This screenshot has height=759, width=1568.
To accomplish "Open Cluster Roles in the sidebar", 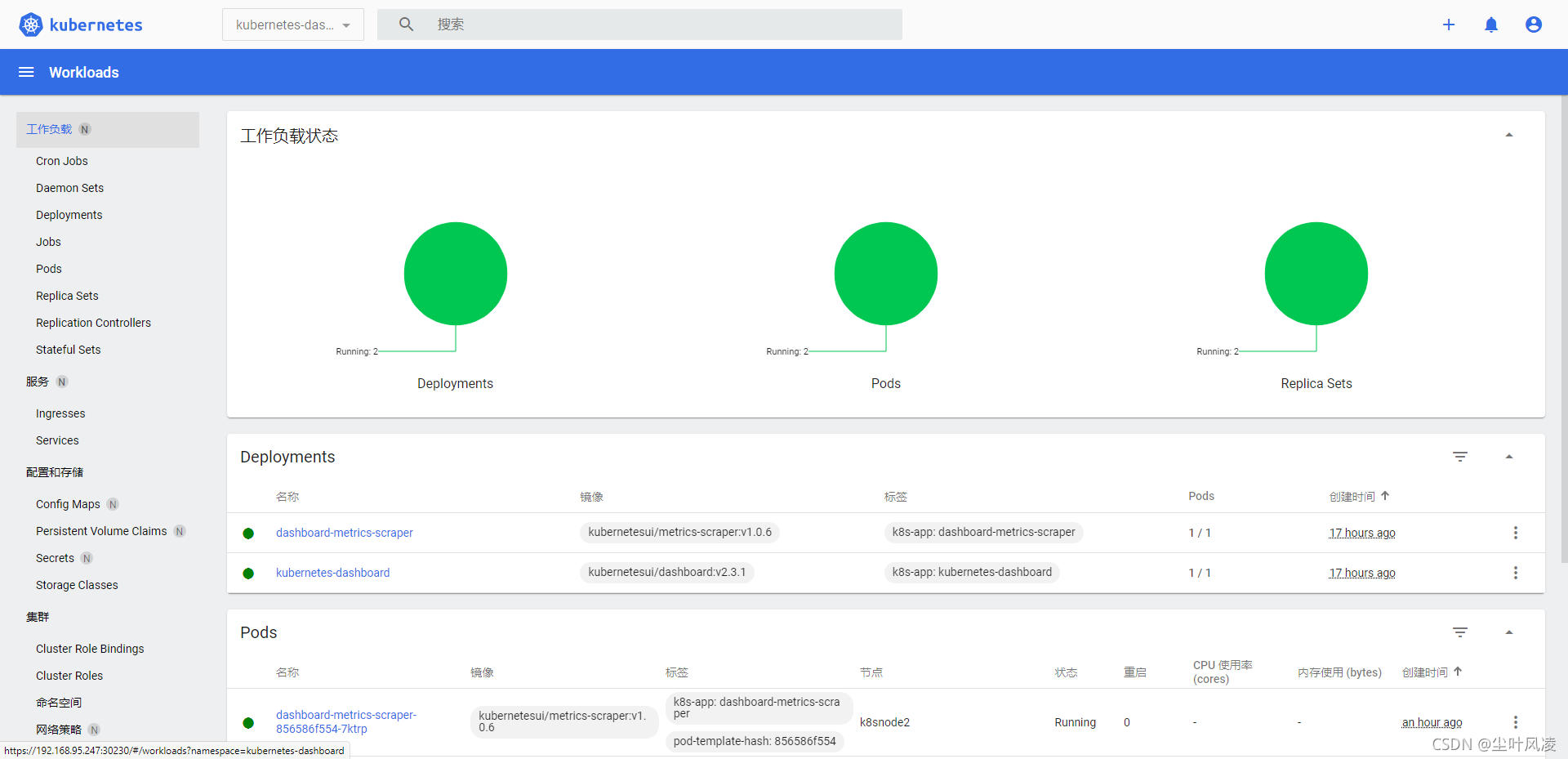I will [x=69, y=676].
